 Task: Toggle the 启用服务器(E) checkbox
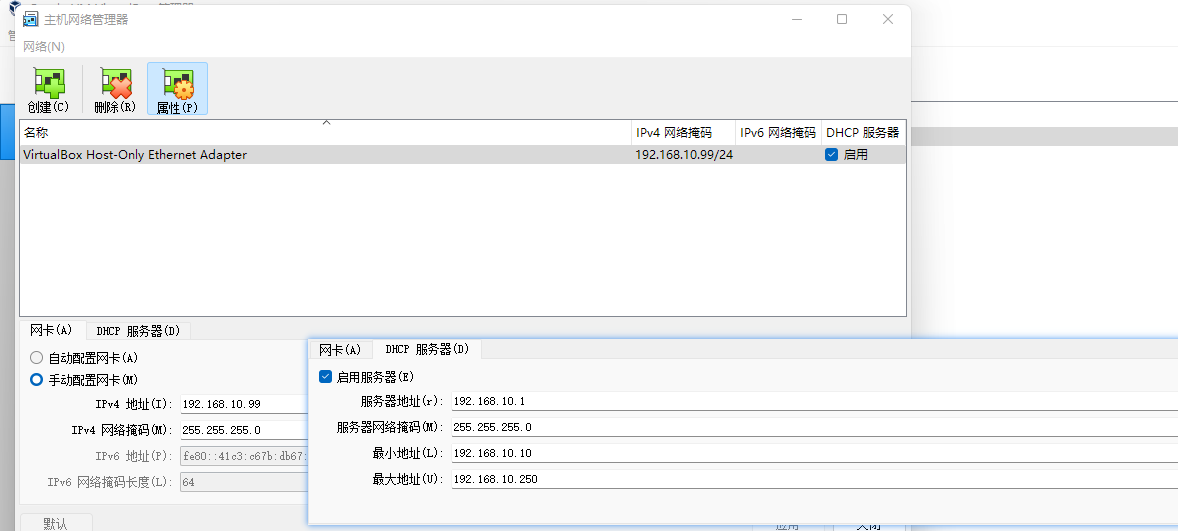(325, 376)
